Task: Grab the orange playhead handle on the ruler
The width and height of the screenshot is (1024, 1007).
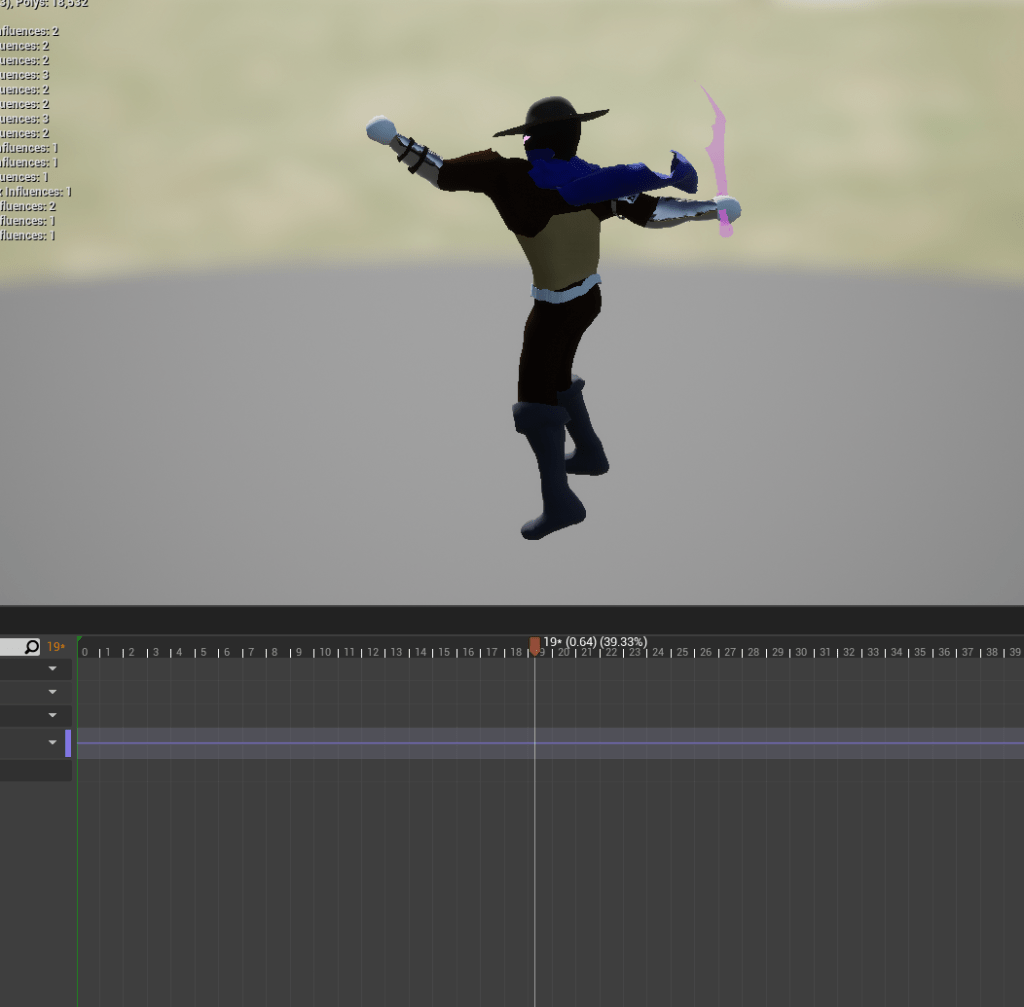Action: tap(535, 645)
